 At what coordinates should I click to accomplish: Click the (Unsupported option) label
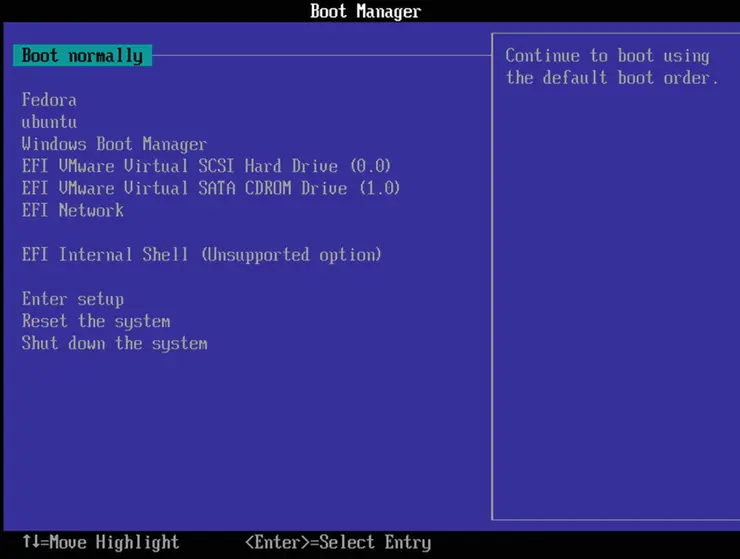point(291,255)
